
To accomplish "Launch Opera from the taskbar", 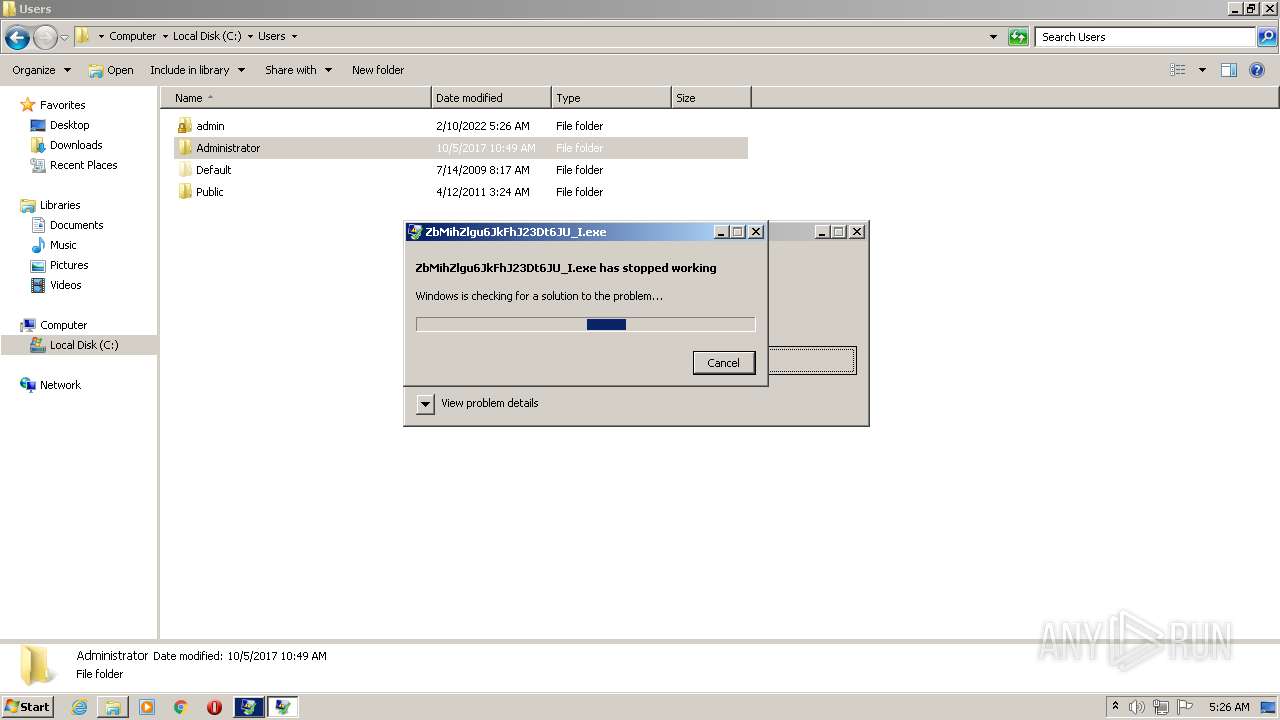I will coord(214,707).
